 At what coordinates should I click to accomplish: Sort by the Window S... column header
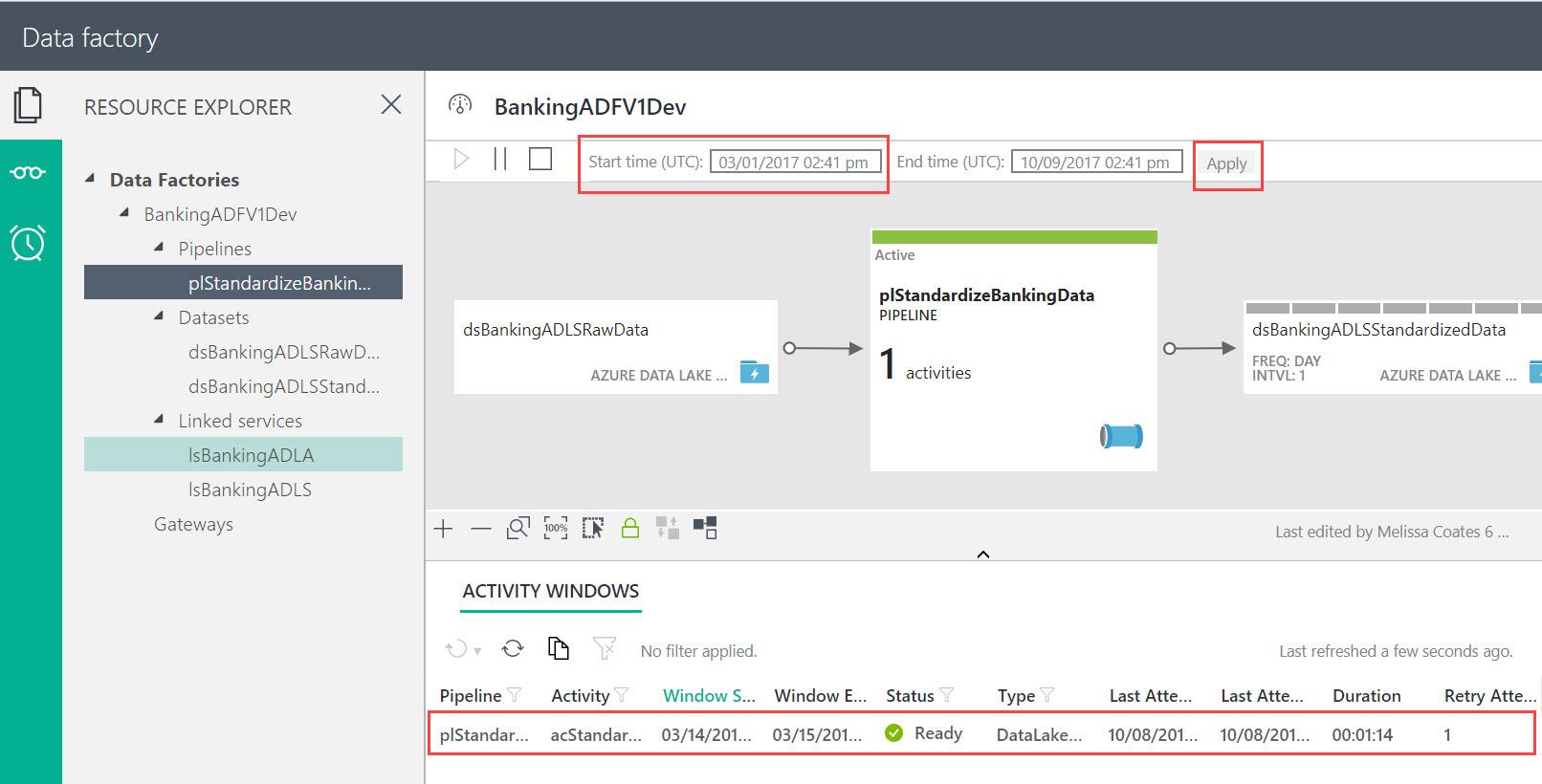coord(709,696)
